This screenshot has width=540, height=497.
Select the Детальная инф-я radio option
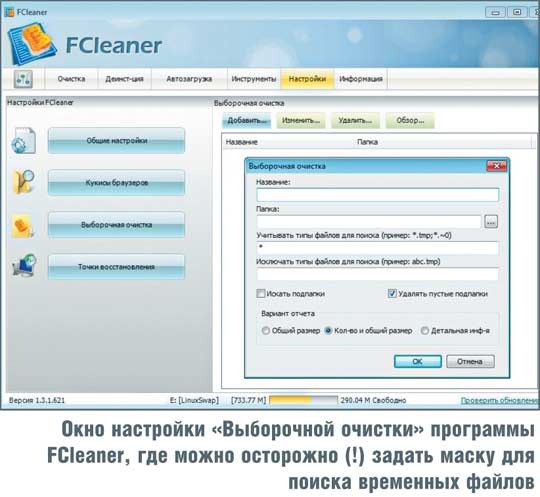tap(425, 331)
